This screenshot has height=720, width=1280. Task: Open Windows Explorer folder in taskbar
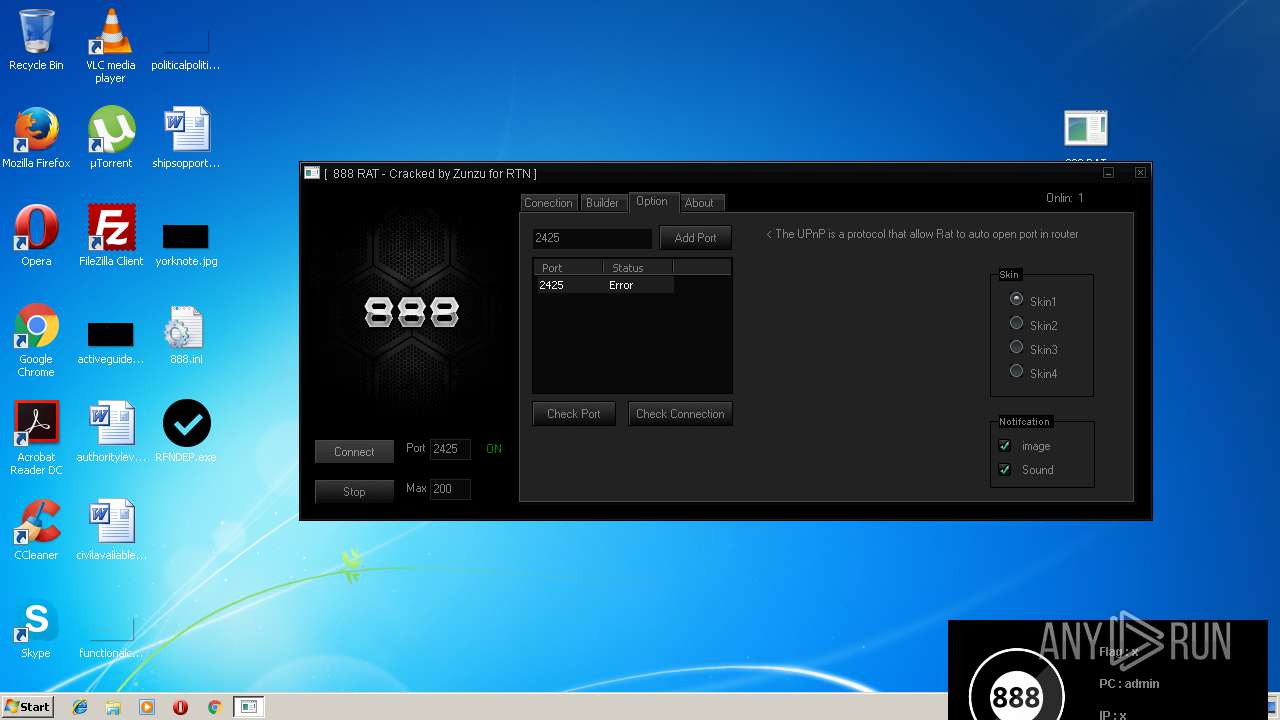[113, 707]
